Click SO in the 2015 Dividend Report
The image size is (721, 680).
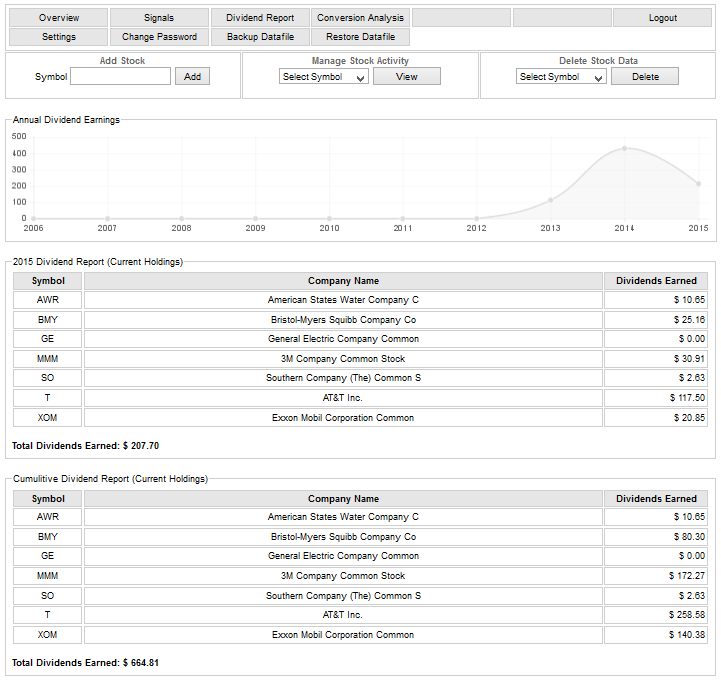click(48, 378)
